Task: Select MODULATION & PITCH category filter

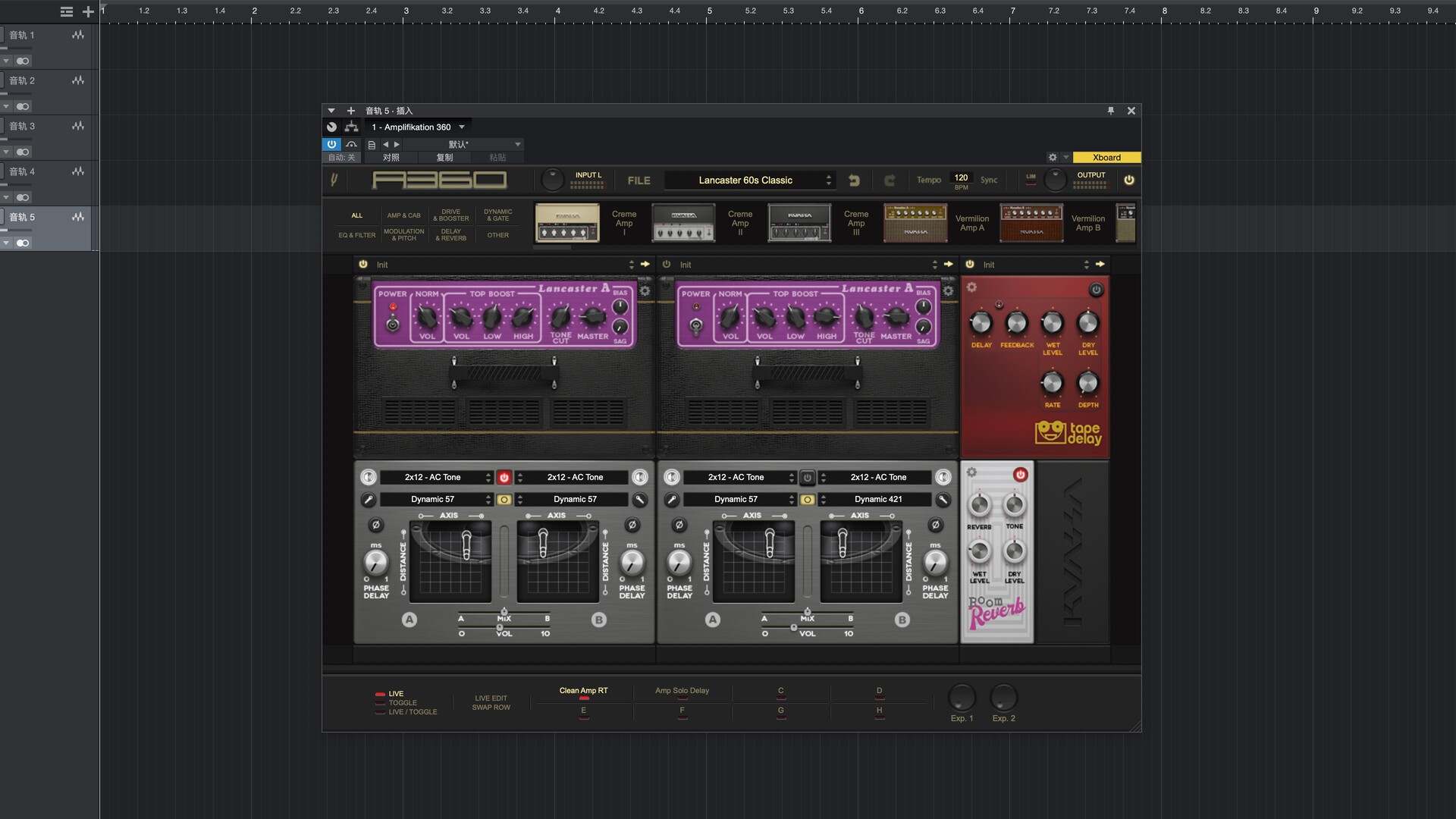Action: pos(404,235)
